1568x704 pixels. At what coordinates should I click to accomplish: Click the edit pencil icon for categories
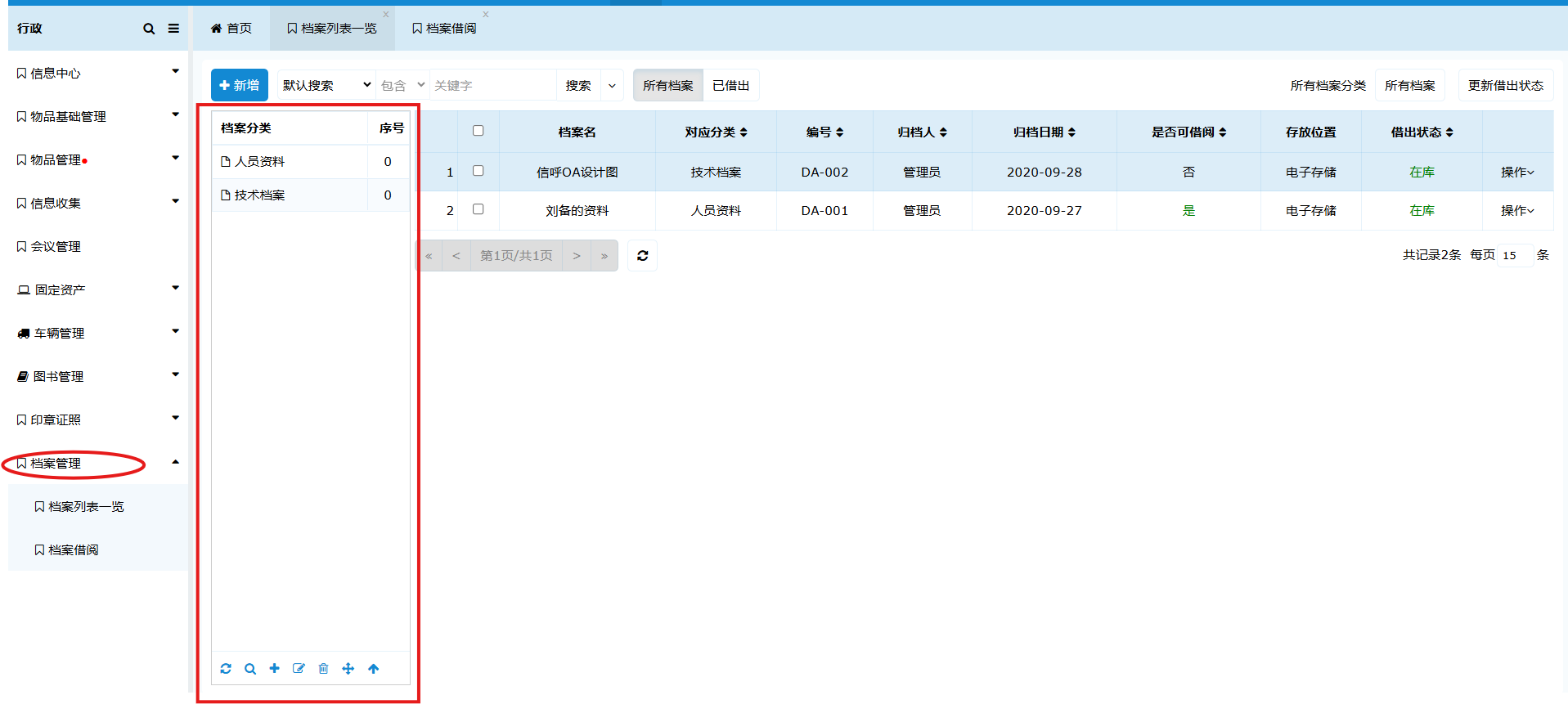pyautogui.click(x=299, y=669)
